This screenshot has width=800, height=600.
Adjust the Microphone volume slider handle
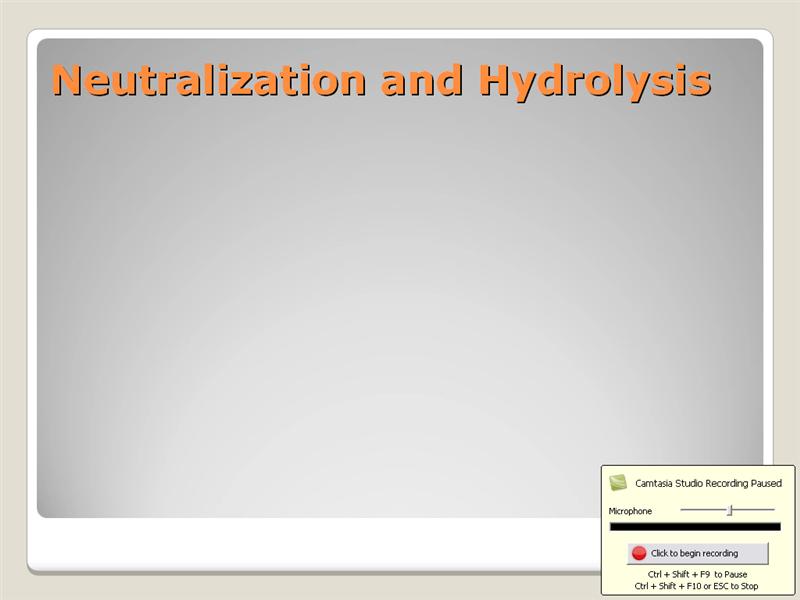pos(730,510)
